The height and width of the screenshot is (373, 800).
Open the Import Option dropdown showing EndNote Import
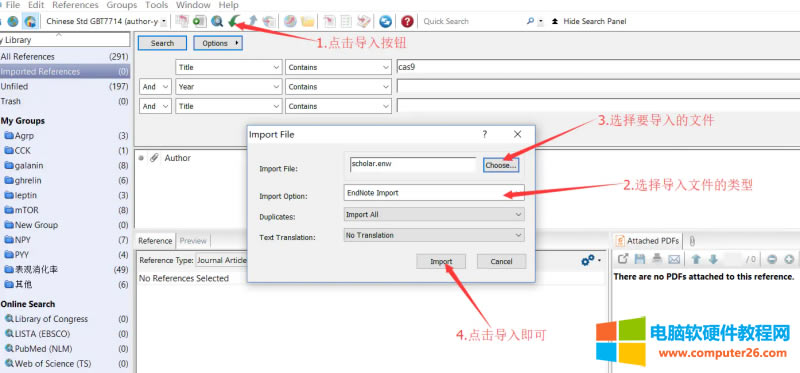pyautogui.click(x=434, y=193)
